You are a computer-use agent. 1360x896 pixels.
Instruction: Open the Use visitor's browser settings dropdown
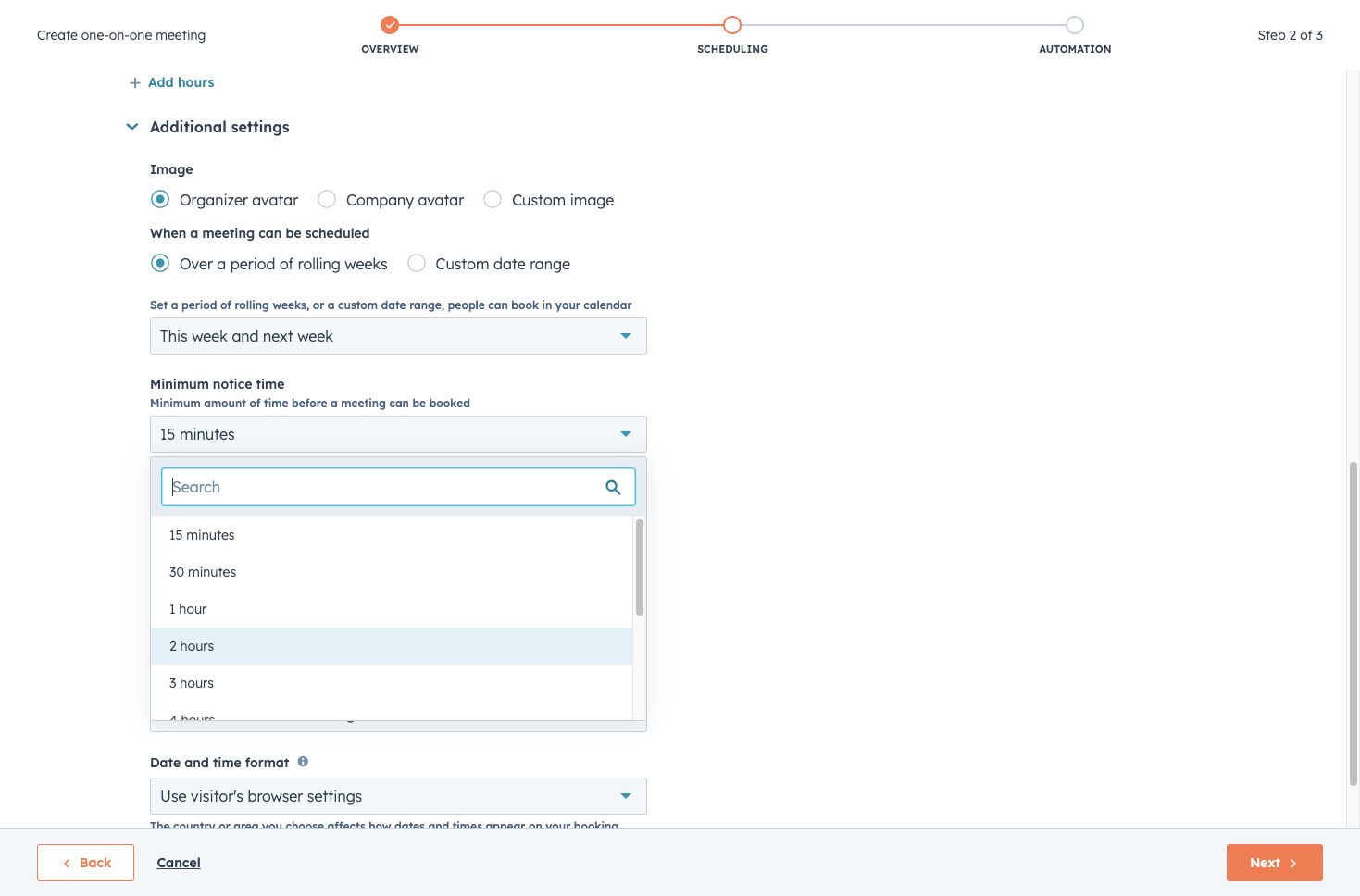pos(398,796)
